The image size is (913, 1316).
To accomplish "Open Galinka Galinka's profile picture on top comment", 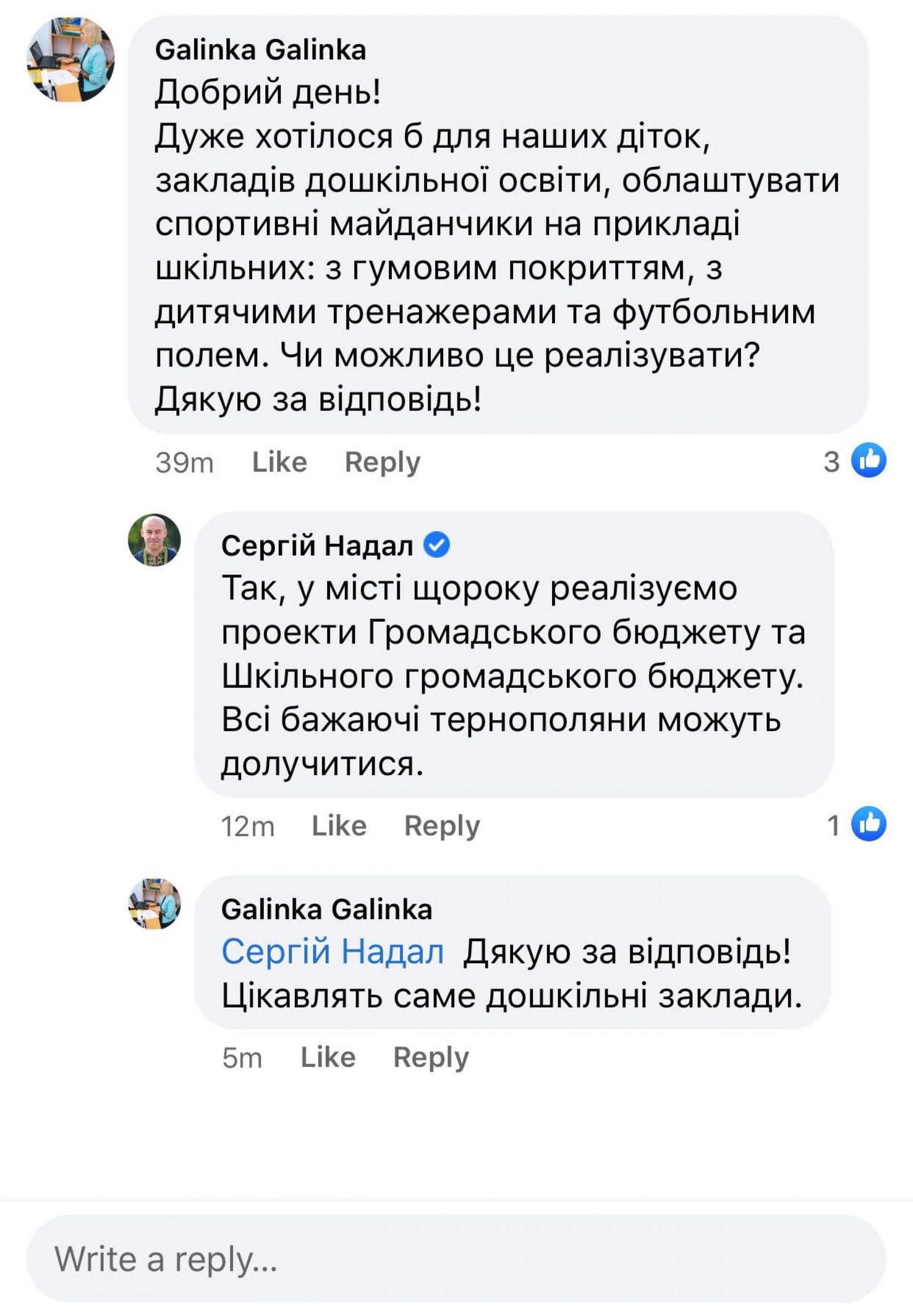I will [71, 60].
